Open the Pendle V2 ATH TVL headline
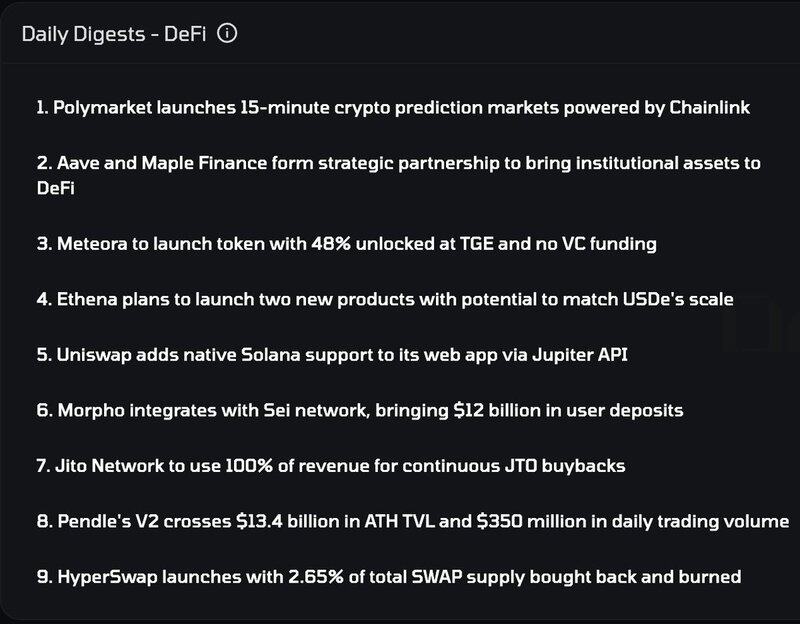800x624 pixels. (x=410, y=521)
